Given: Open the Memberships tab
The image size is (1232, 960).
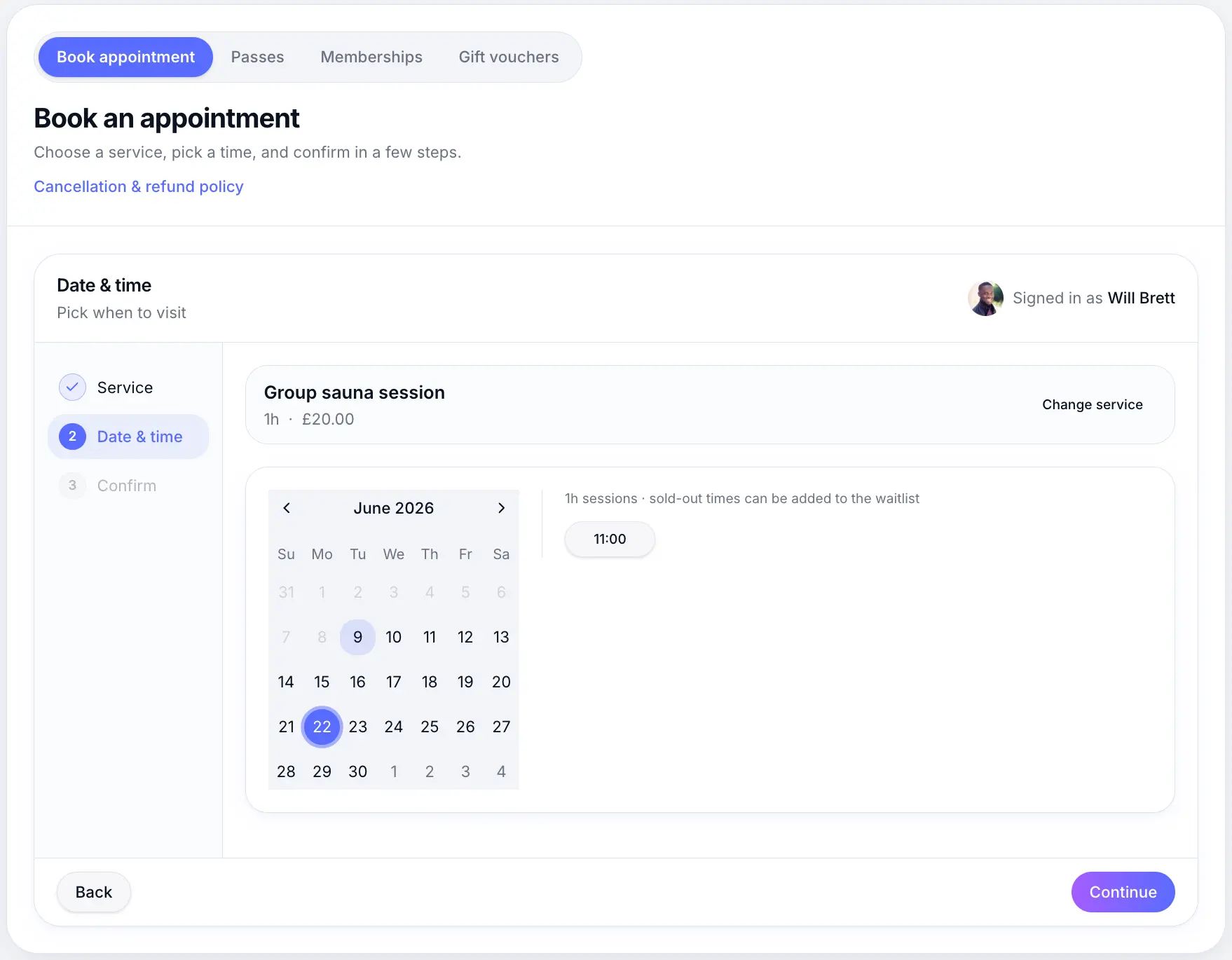Looking at the screenshot, I should pyautogui.click(x=371, y=57).
